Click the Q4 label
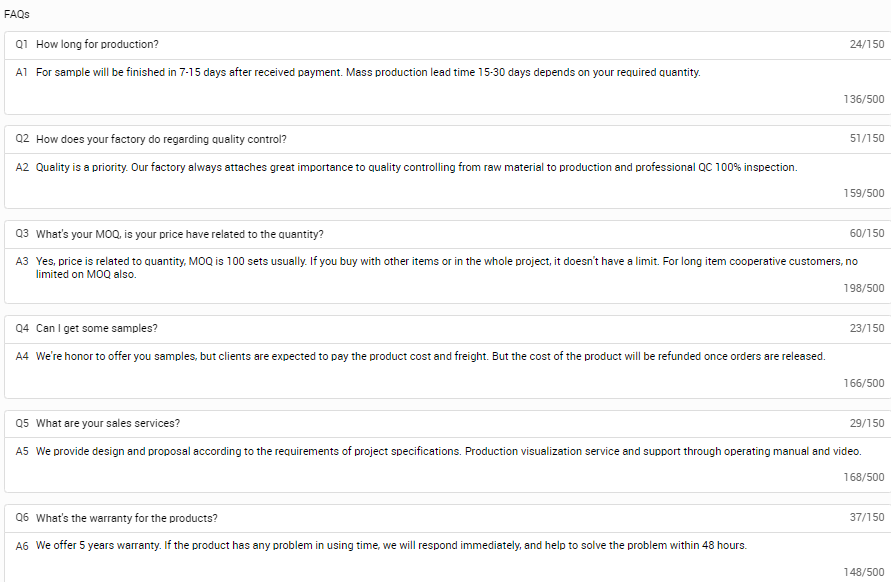This screenshot has width=891, height=582. pyautogui.click(x=22, y=329)
